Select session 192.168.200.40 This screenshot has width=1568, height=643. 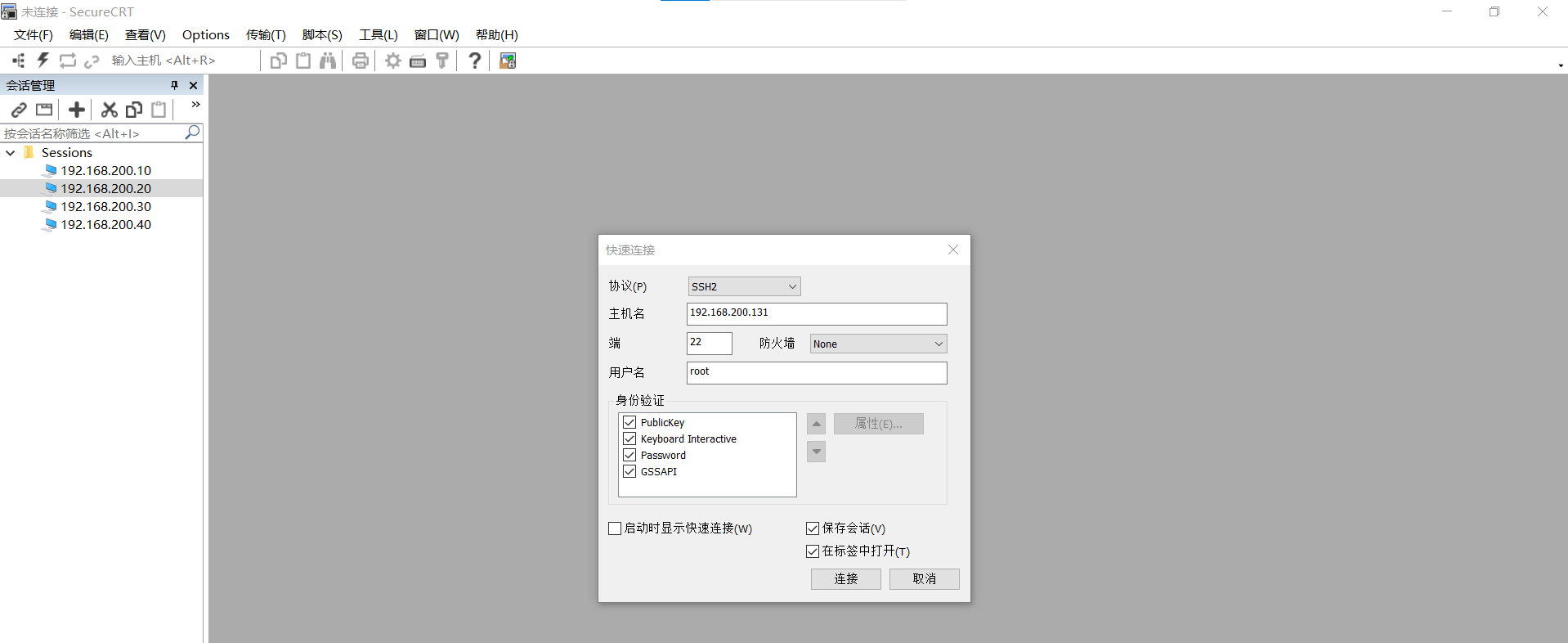[105, 224]
